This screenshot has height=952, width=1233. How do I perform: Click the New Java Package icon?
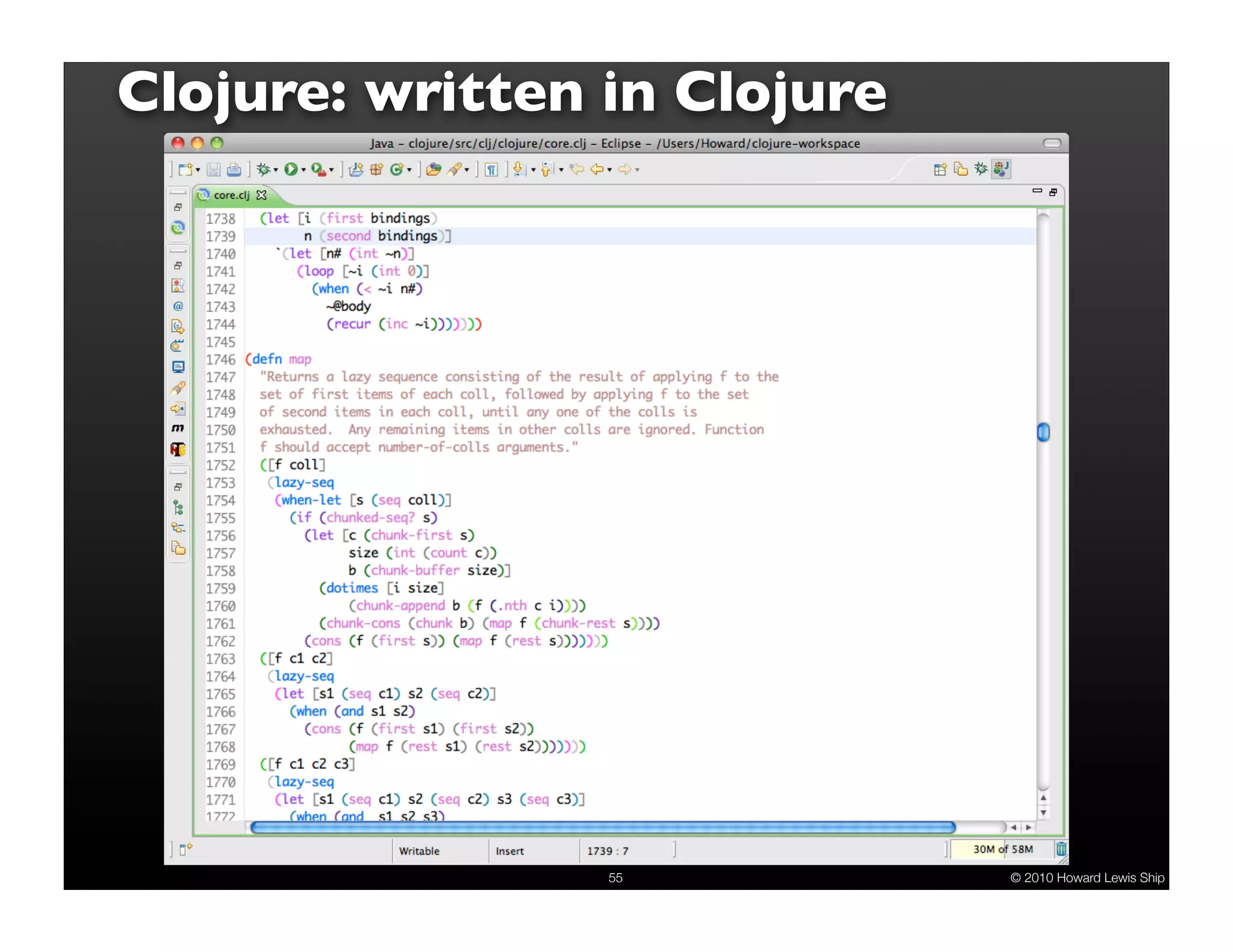pos(376,170)
